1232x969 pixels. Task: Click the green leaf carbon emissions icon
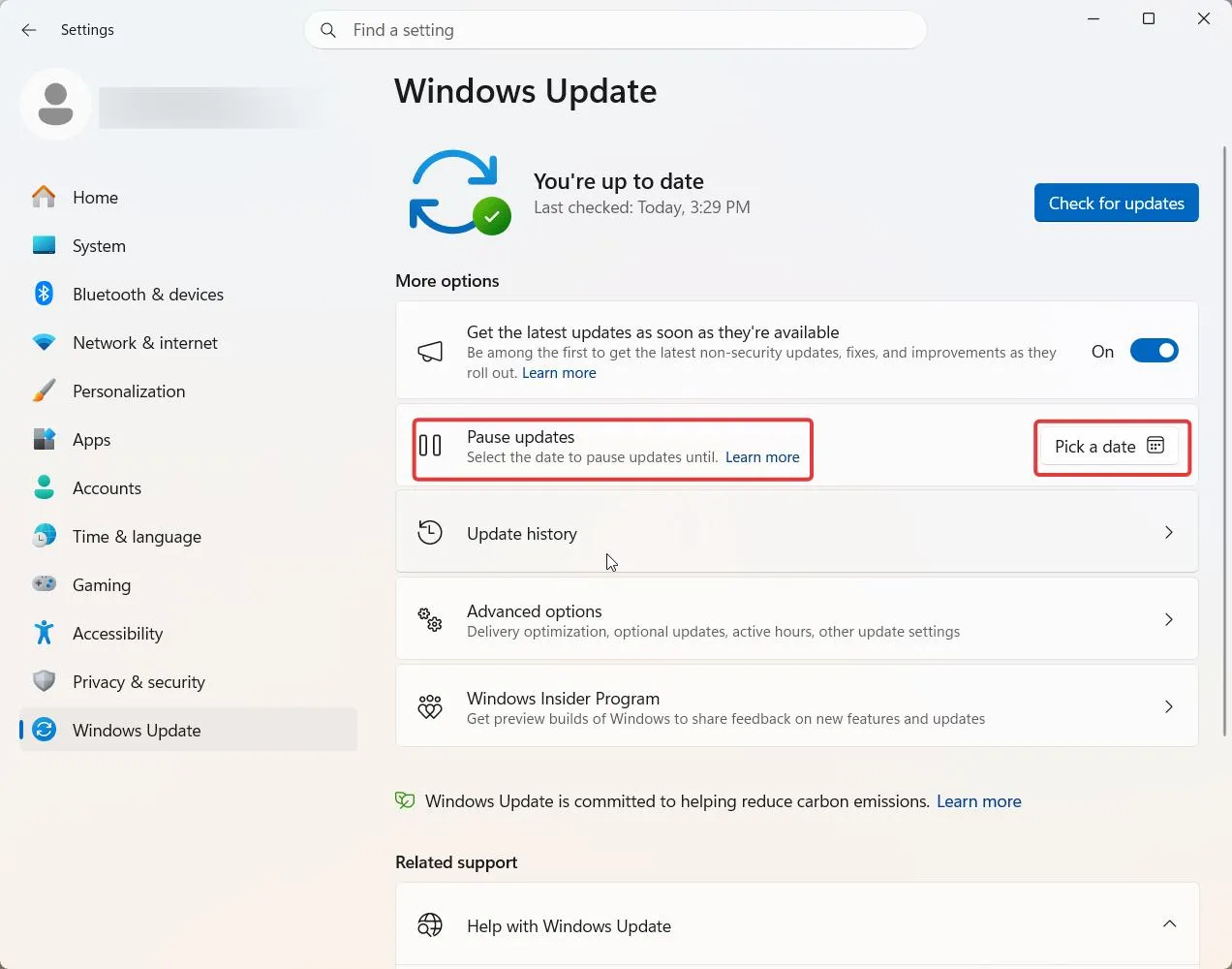pos(405,800)
